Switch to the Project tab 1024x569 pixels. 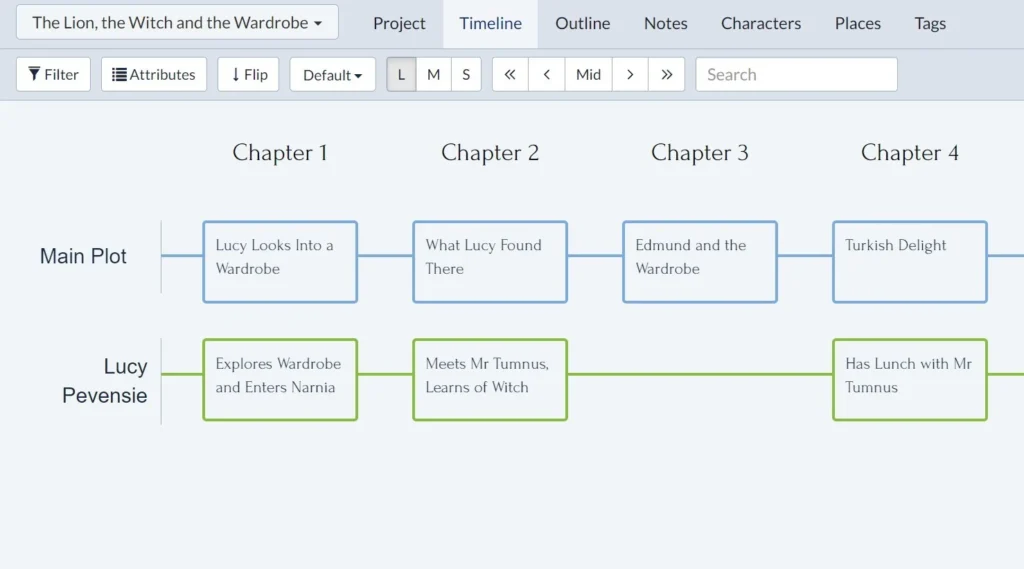click(399, 24)
